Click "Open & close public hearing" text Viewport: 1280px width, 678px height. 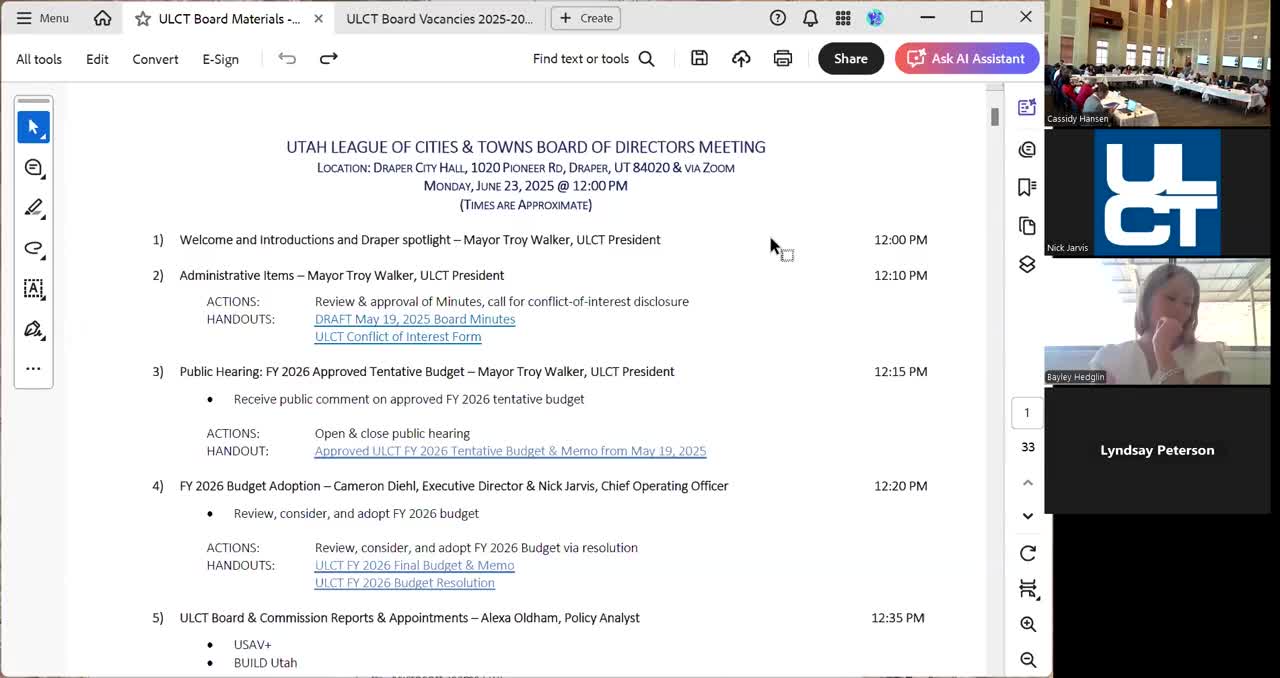click(392, 434)
